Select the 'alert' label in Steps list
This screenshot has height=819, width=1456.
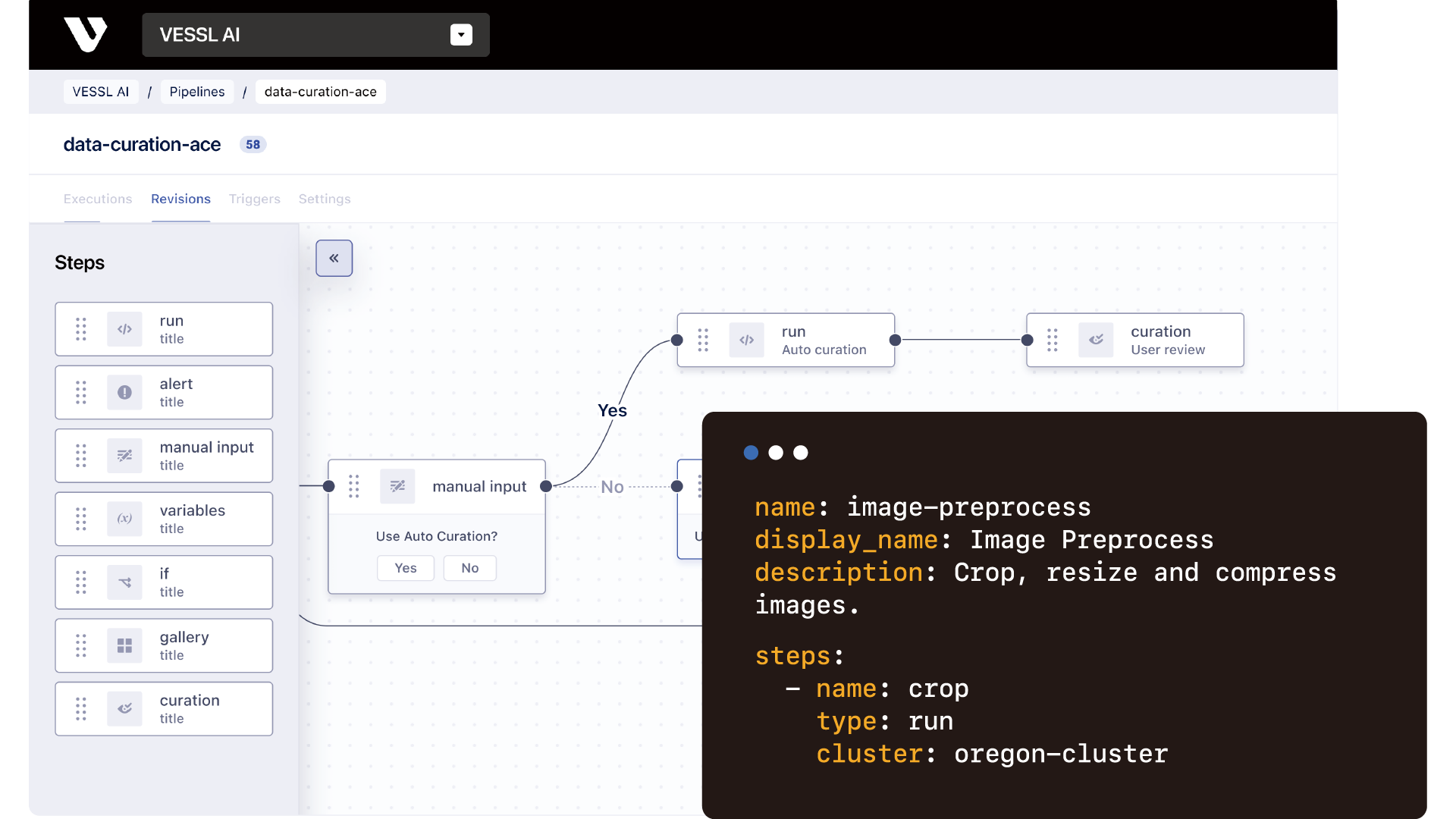coord(176,384)
